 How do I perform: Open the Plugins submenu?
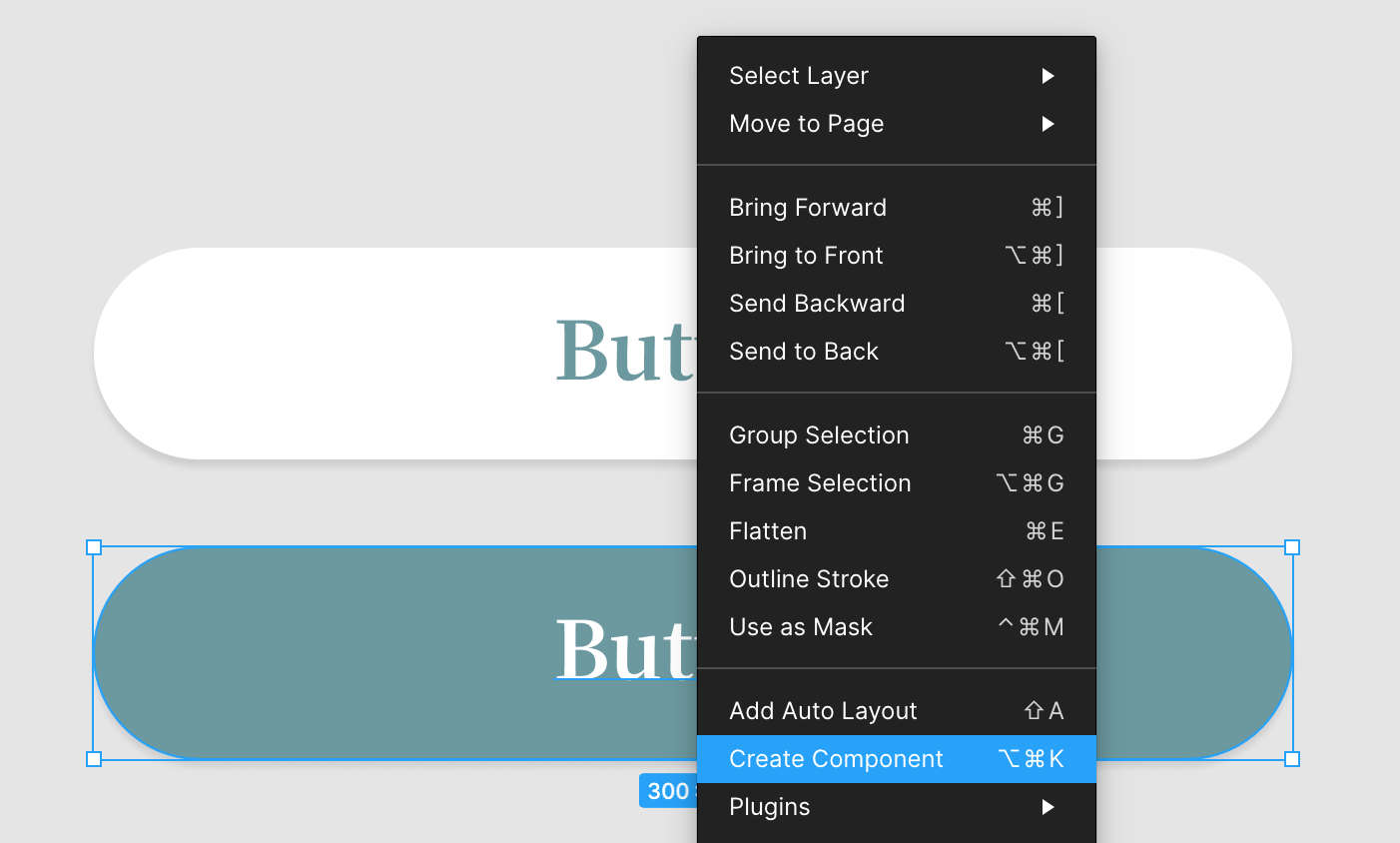[x=770, y=807]
